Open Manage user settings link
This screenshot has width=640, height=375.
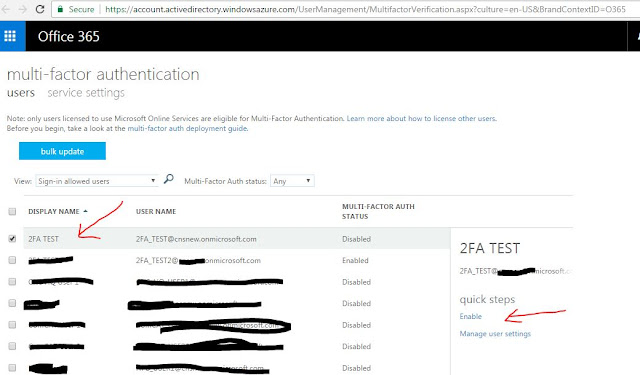point(495,334)
